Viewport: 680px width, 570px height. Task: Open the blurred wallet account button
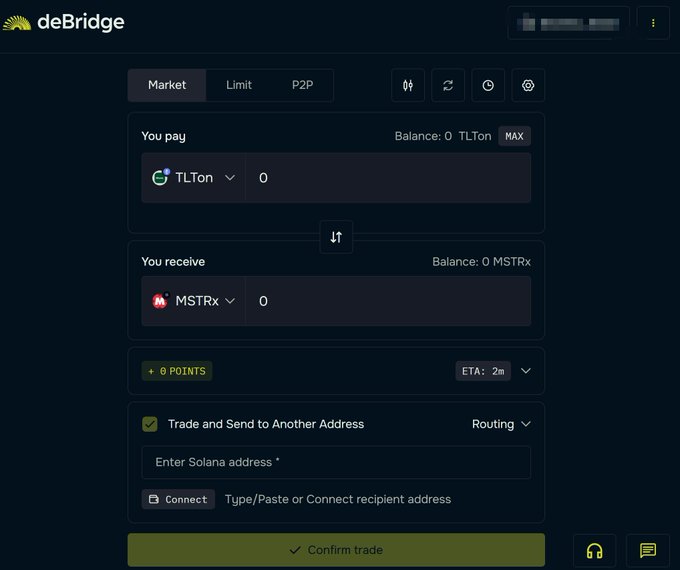pyautogui.click(x=569, y=23)
